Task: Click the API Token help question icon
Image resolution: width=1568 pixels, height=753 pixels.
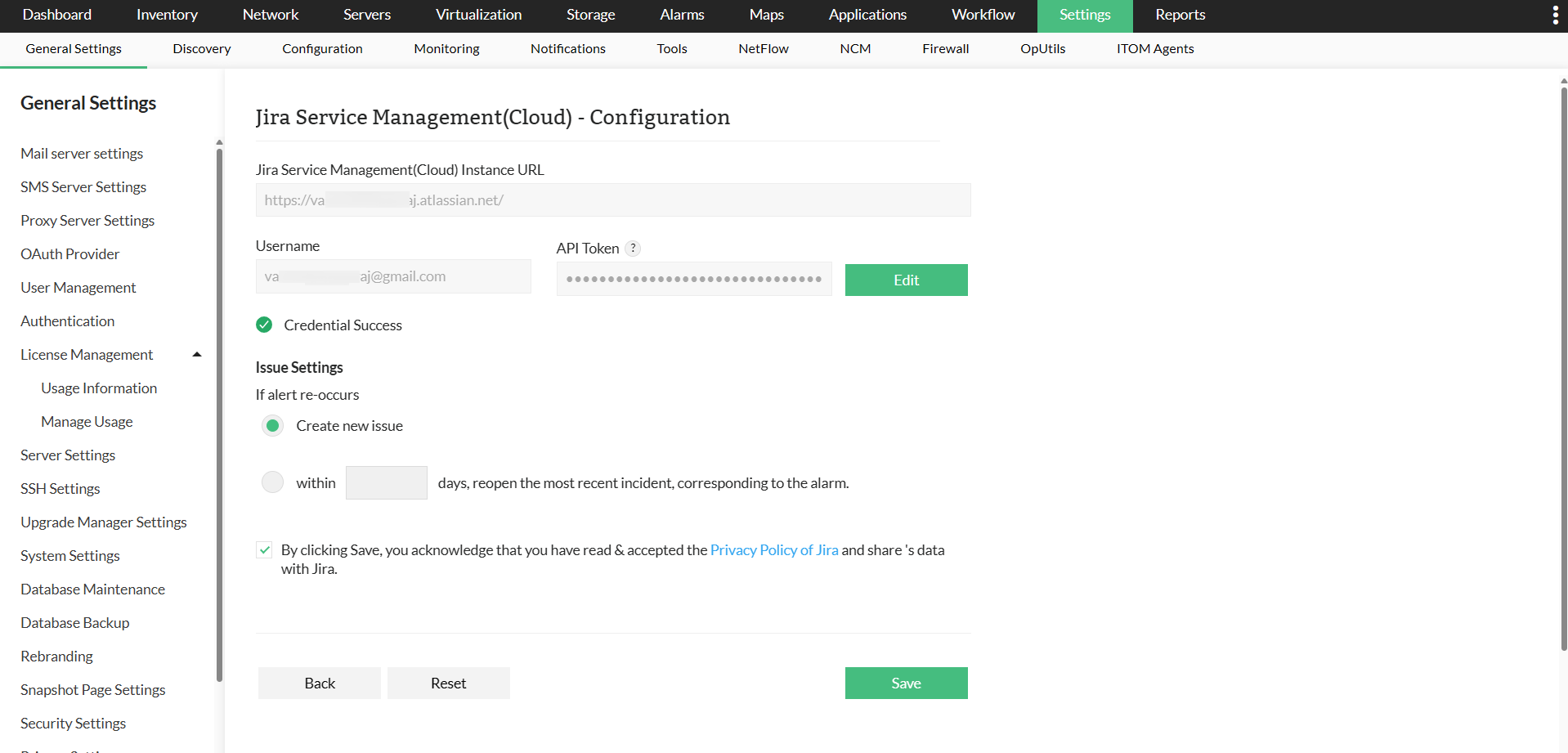Action: (x=633, y=249)
